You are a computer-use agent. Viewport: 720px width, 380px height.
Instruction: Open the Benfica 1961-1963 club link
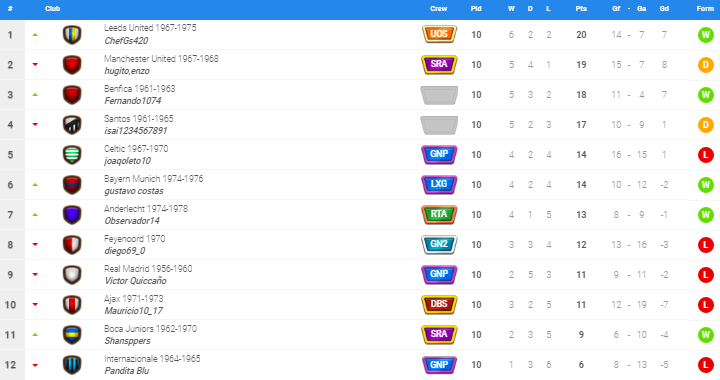[x=140, y=89]
